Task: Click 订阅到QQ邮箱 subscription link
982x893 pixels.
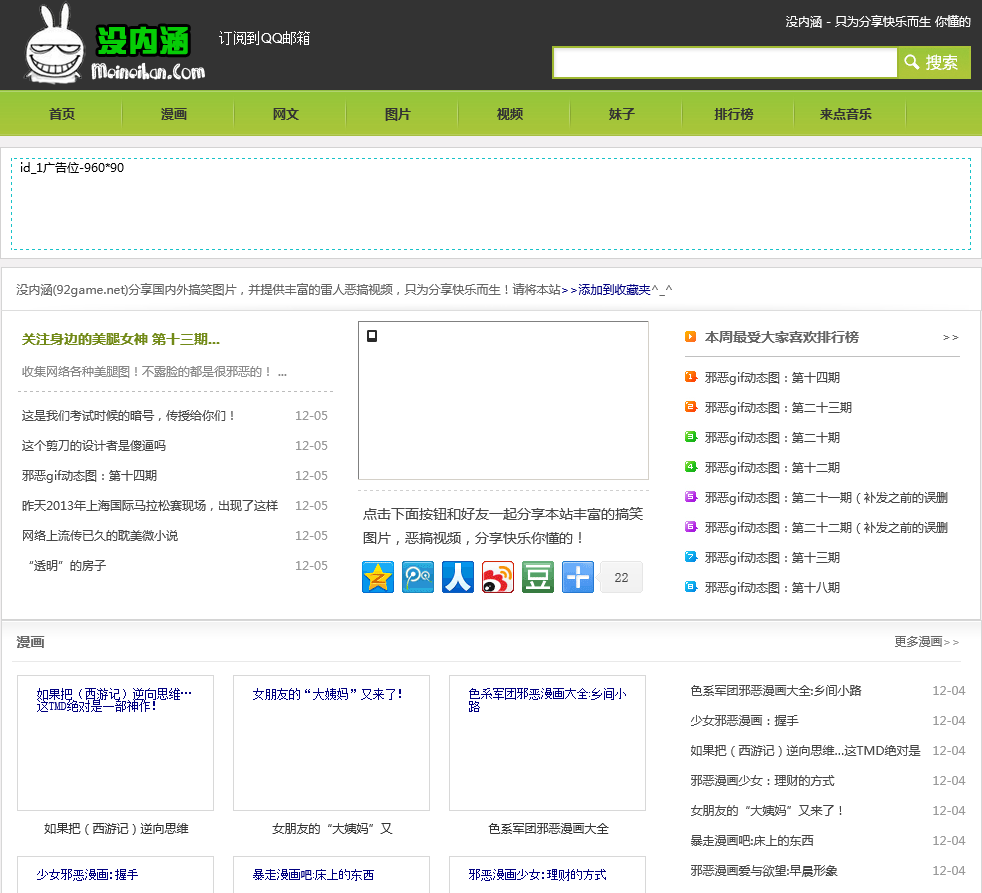Action: click(265, 38)
